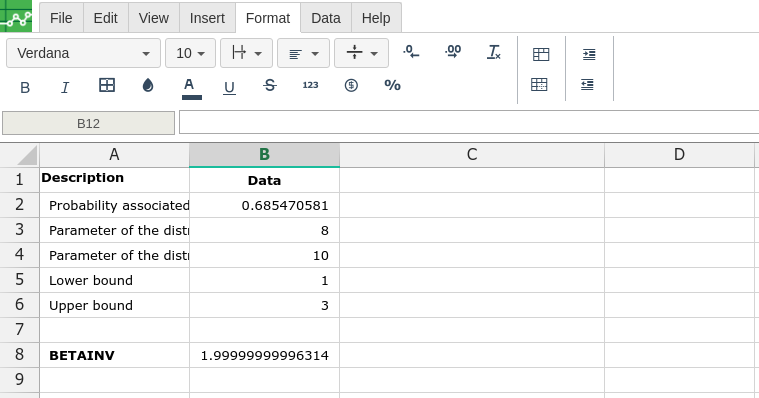Apply percent number format
Viewport: 759px width, 398px height.
point(393,86)
